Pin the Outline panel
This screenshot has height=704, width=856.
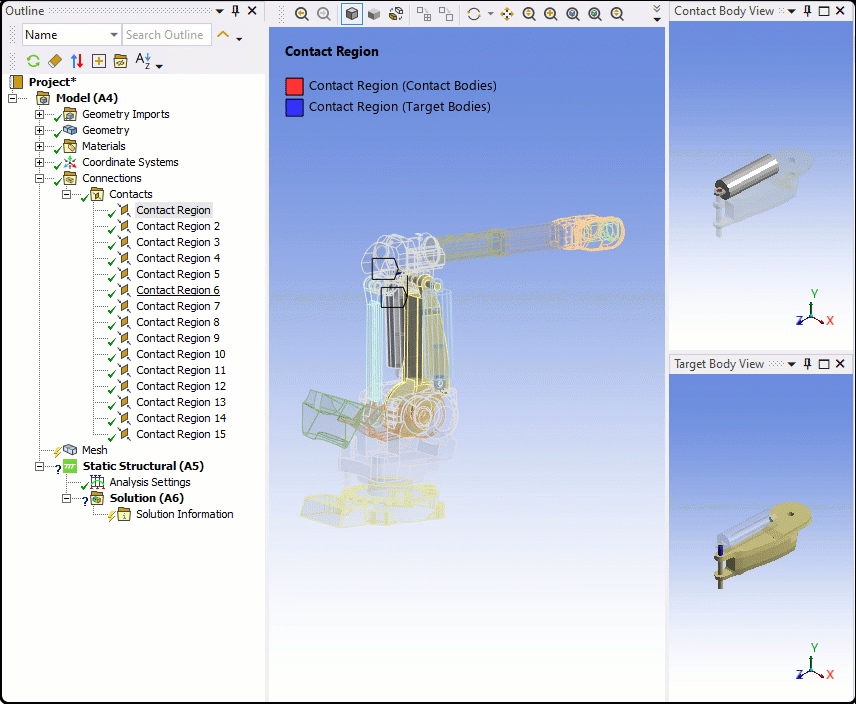point(235,11)
